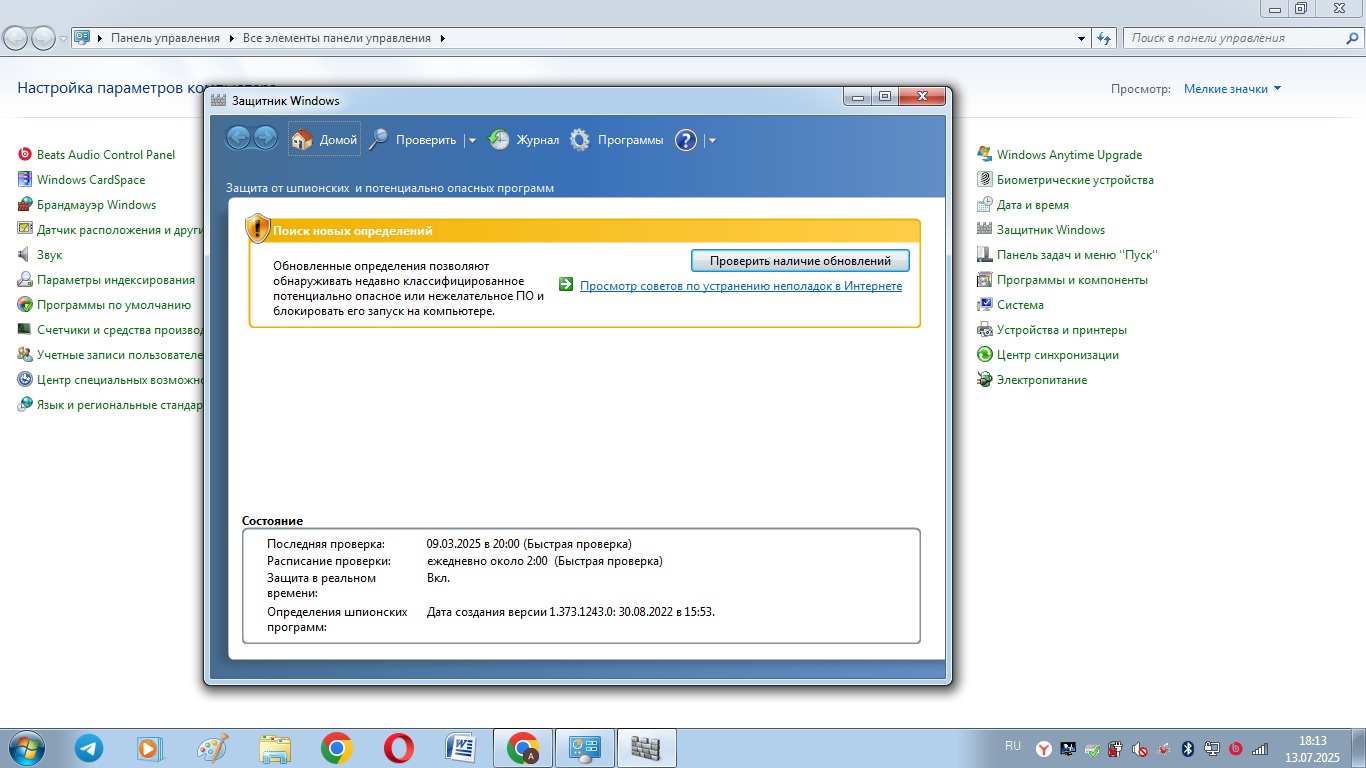The width and height of the screenshot is (1366, 768).
Task: Click the network signal bars tray icon
Action: 1260,748
